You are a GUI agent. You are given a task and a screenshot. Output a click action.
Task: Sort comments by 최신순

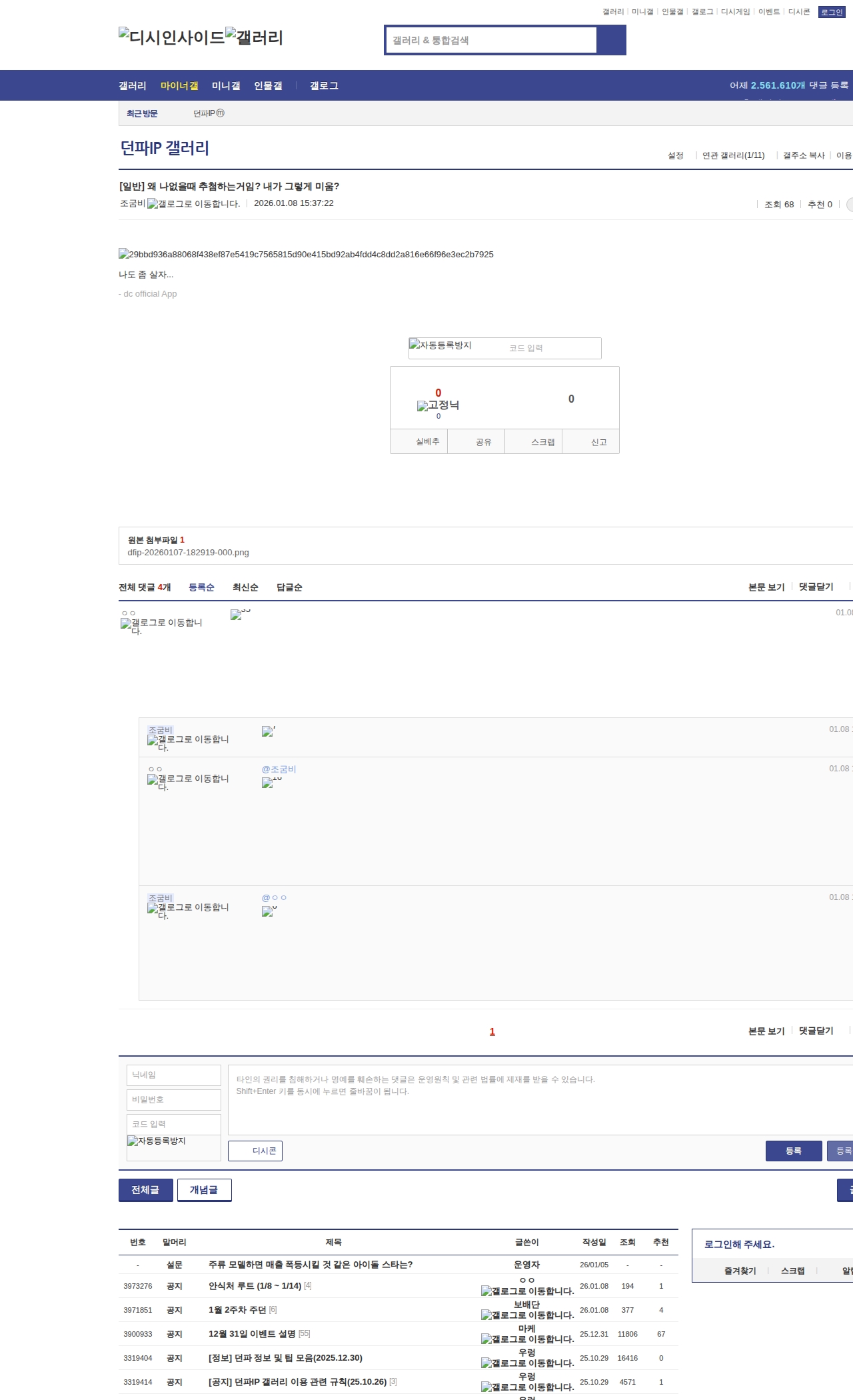tap(245, 587)
